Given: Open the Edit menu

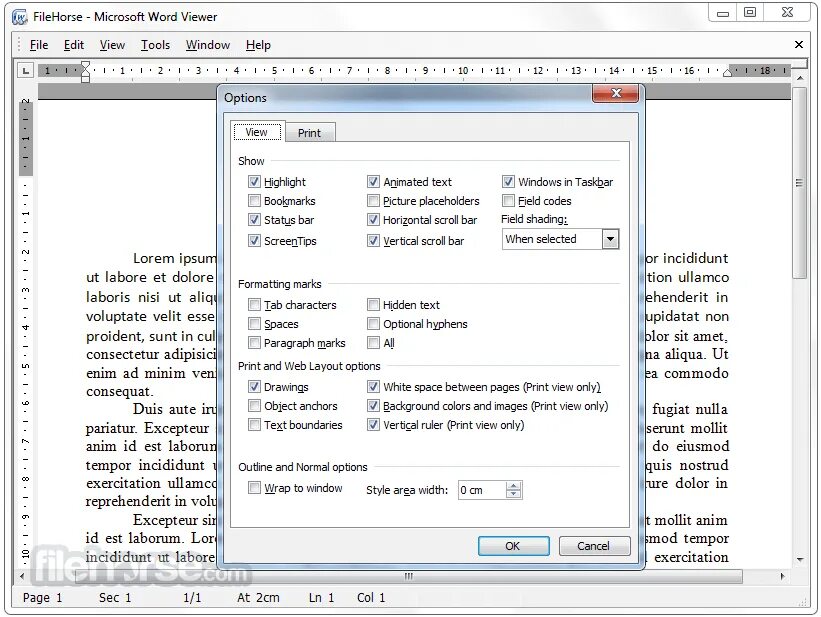Looking at the screenshot, I should 74,45.
